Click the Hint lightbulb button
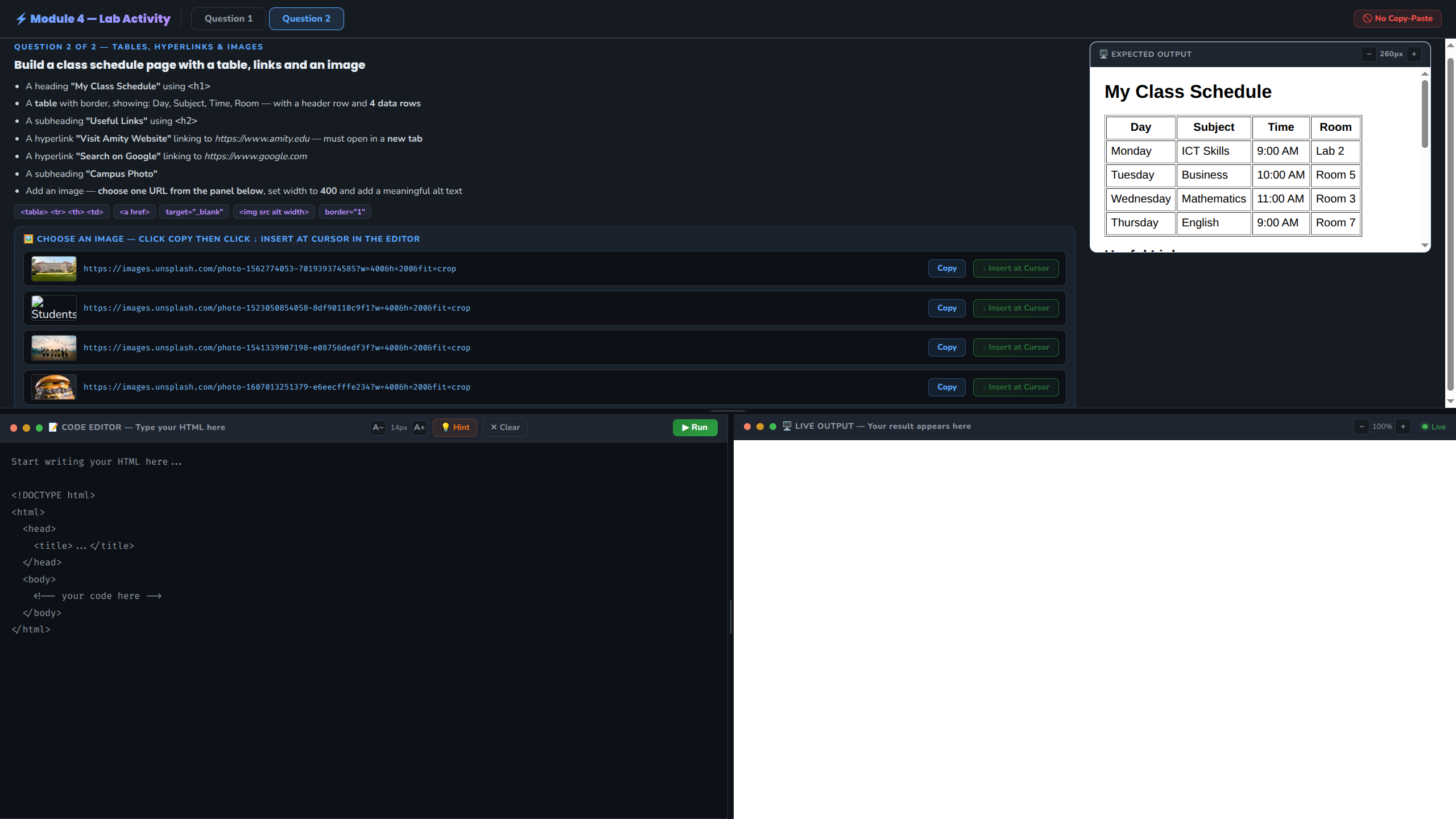 point(455,427)
